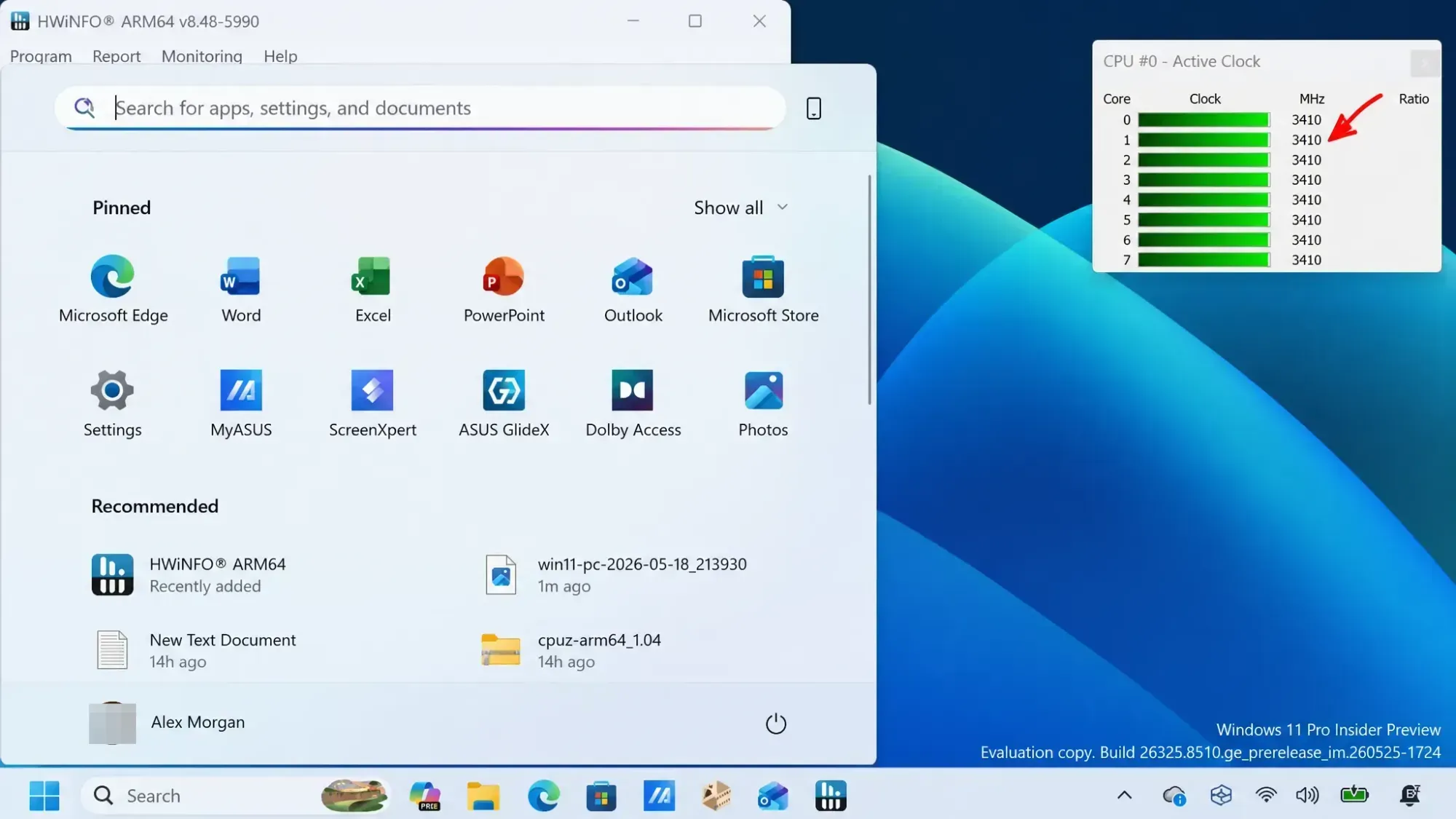Image resolution: width=1456 pixels, height=819 pixels.
Task: Switch to HWiNFO on the taskbar
Action: 831,796
